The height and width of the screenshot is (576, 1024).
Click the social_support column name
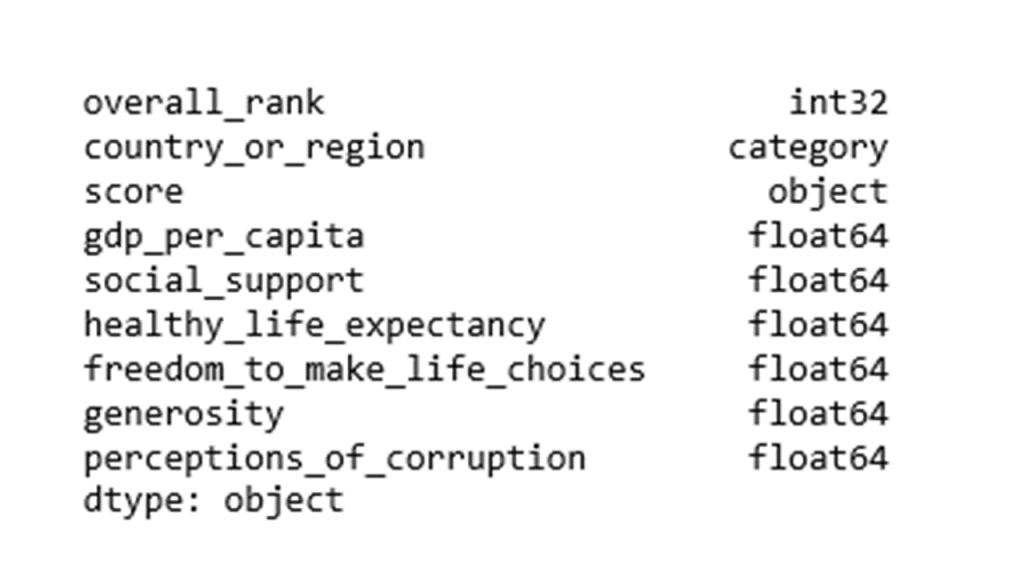[x=224, y=281]
